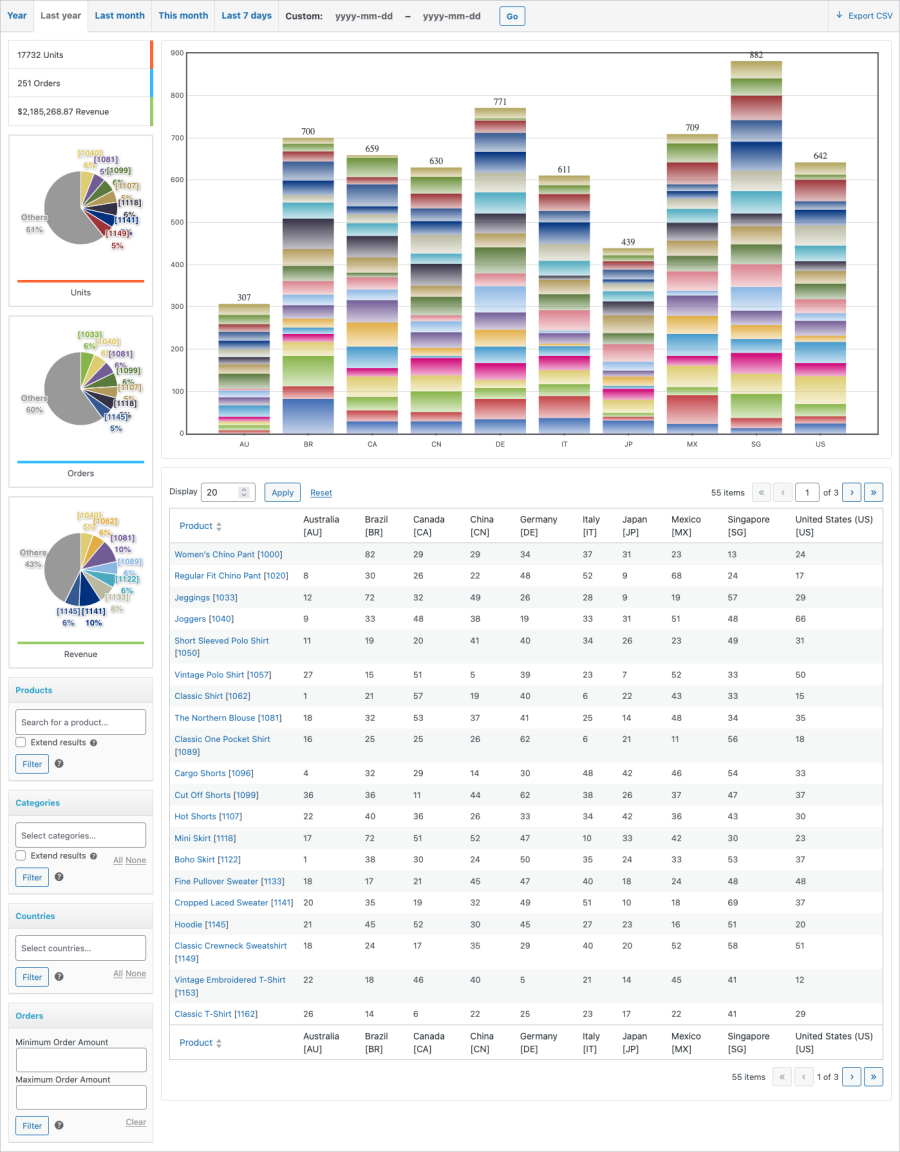Click the Reset link next to Apply
This screenshot has height=1152, width=900.
coord(321,493)
